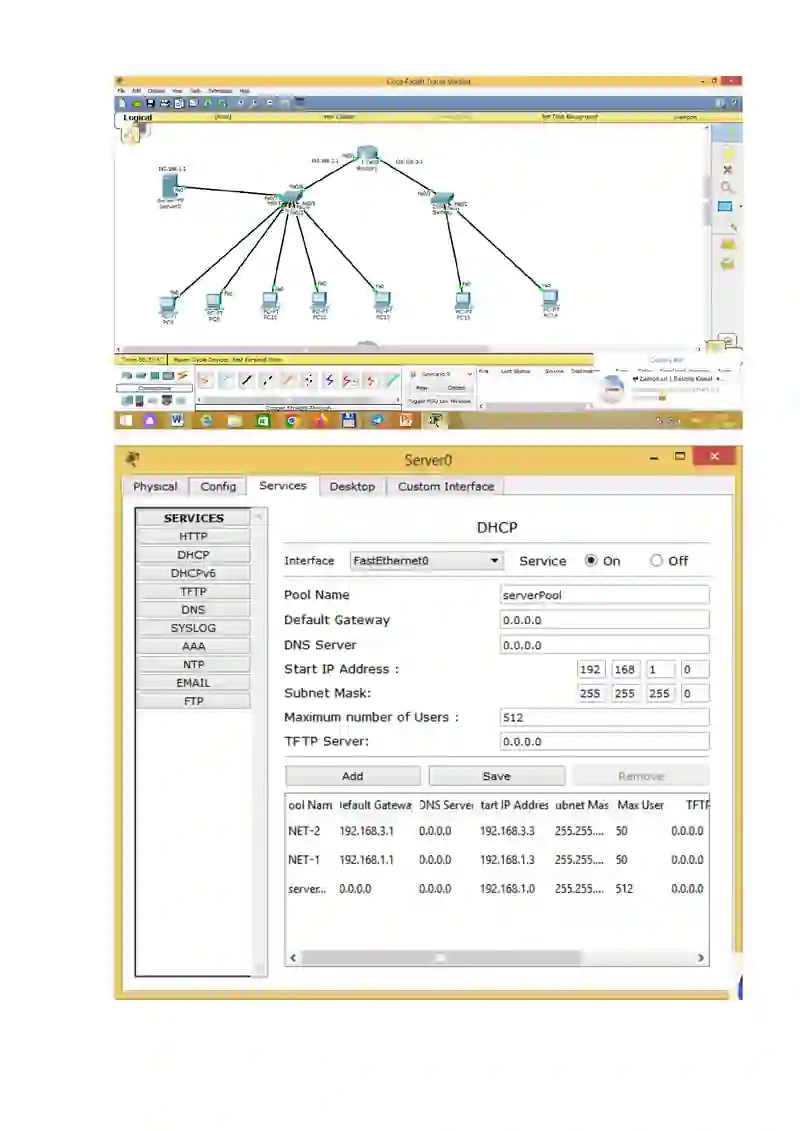
Task: Choose the copper straight-through cable
Action: tap(247, 380)
